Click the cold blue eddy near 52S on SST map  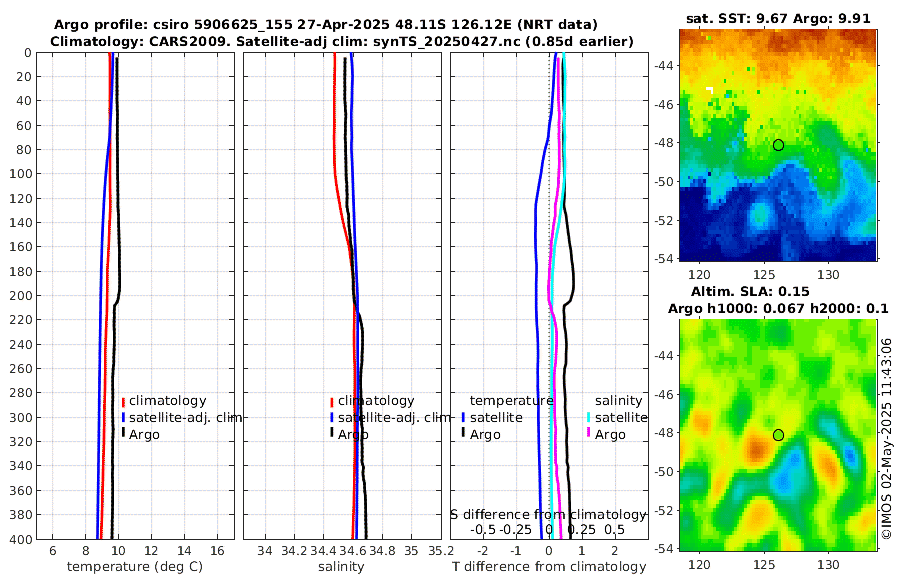759,215
